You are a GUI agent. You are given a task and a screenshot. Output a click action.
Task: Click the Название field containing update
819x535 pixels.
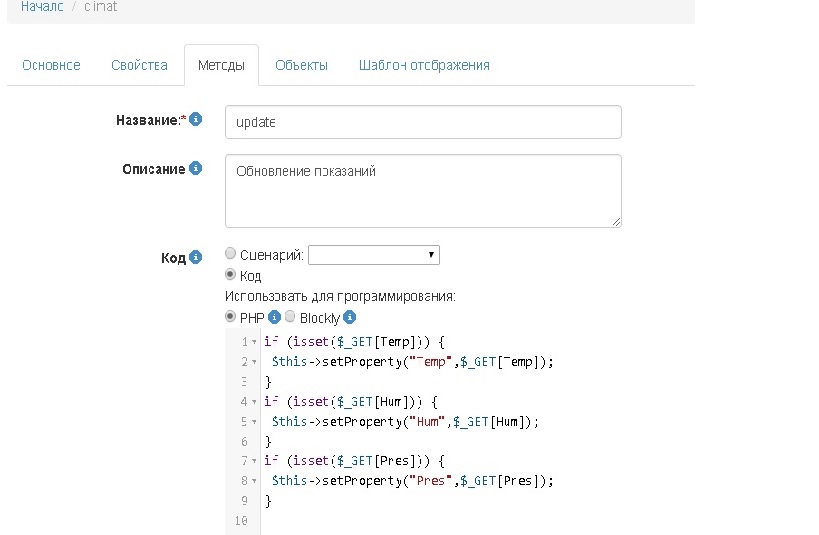click(x=423, y=122)
